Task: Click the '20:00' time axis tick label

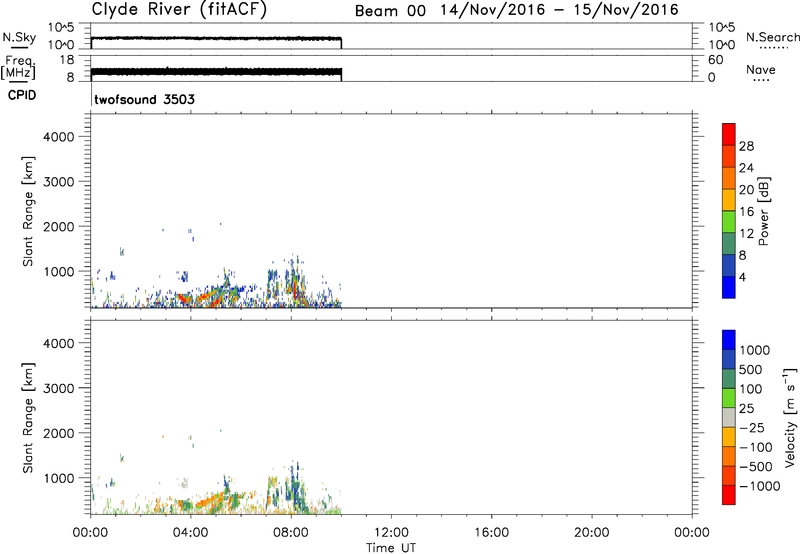Action: (592, 533)
